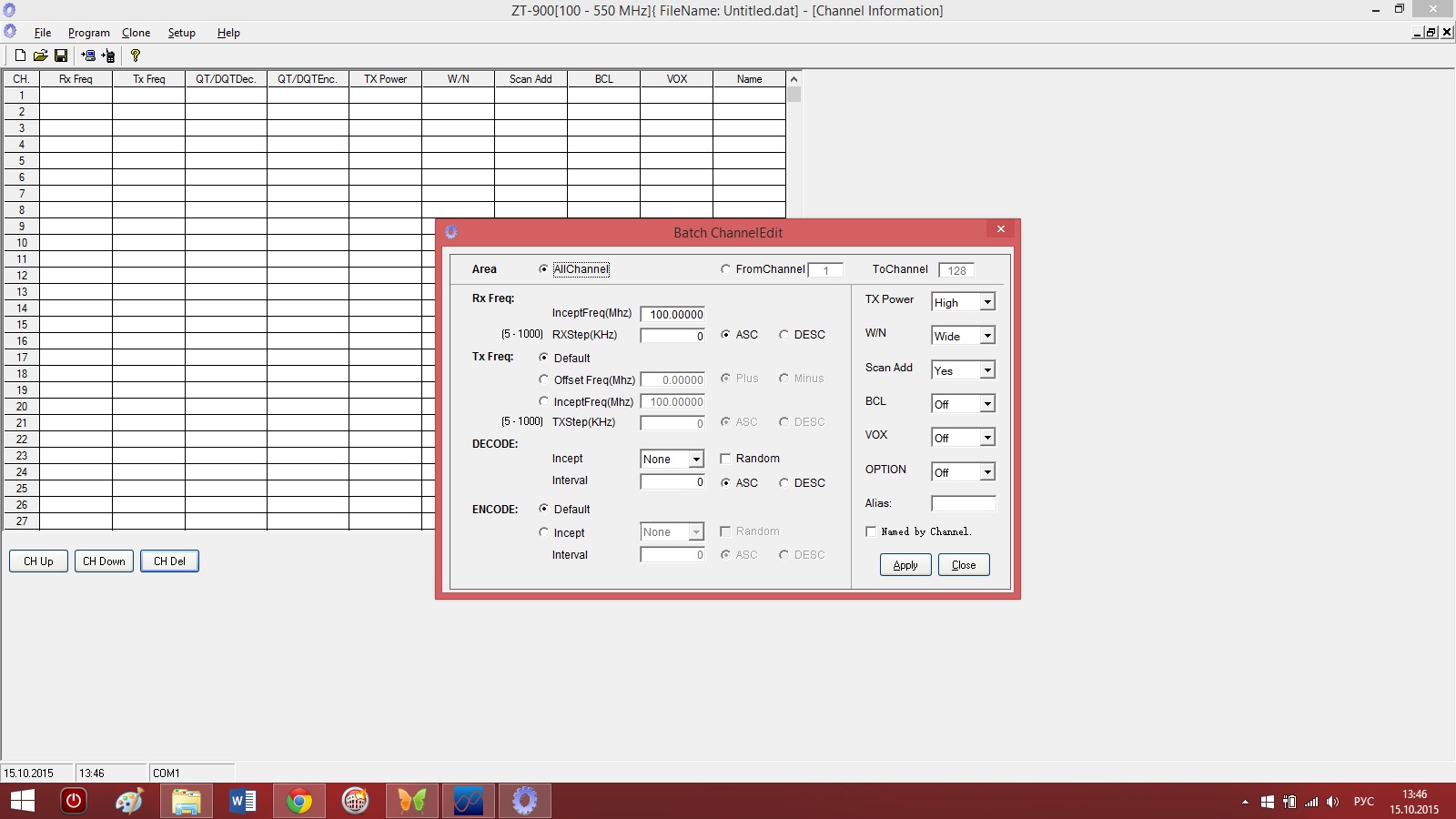Click the Batch ChannelEdit title bar gear icon
This screenshot has height=819, width=1456.
point(450,232)
